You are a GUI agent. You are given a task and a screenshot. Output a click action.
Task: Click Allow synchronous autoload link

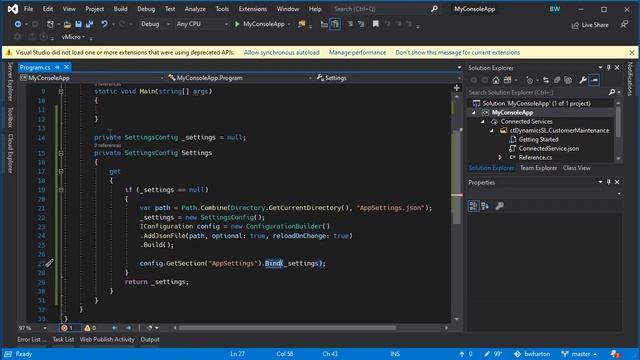282,52
